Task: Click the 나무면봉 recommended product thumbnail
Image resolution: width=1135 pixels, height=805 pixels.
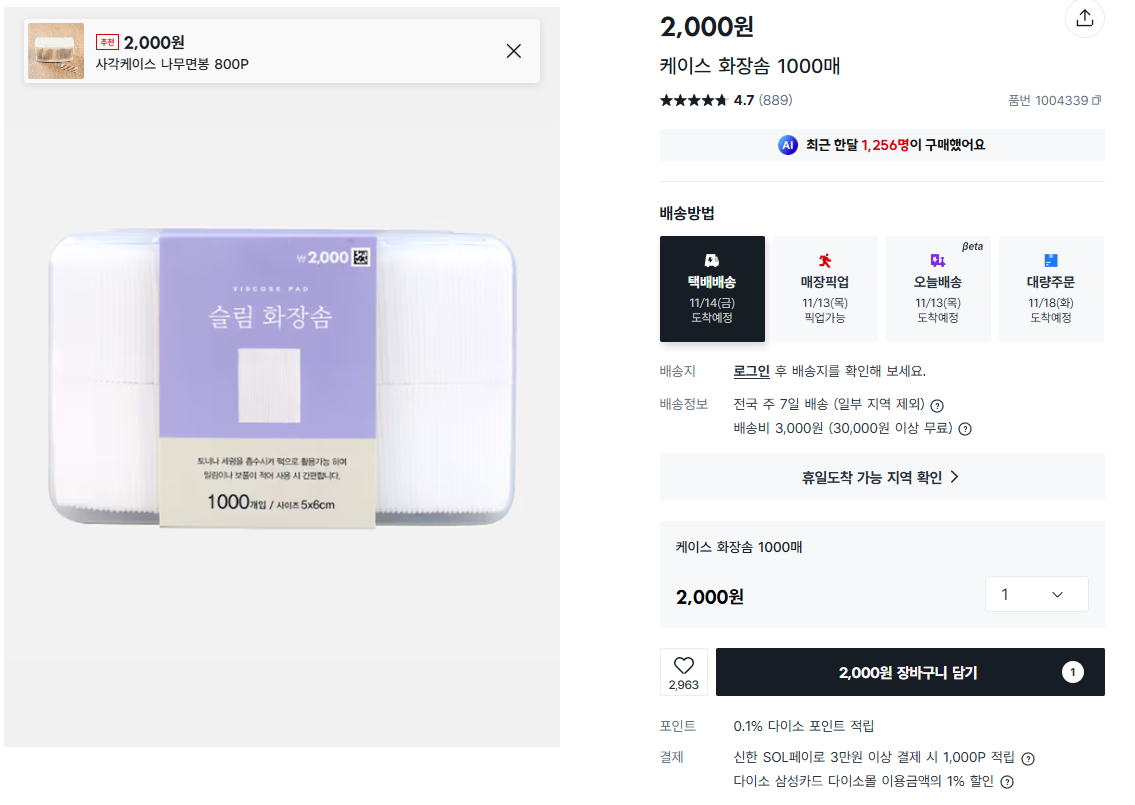Action: tap(56, 51)
